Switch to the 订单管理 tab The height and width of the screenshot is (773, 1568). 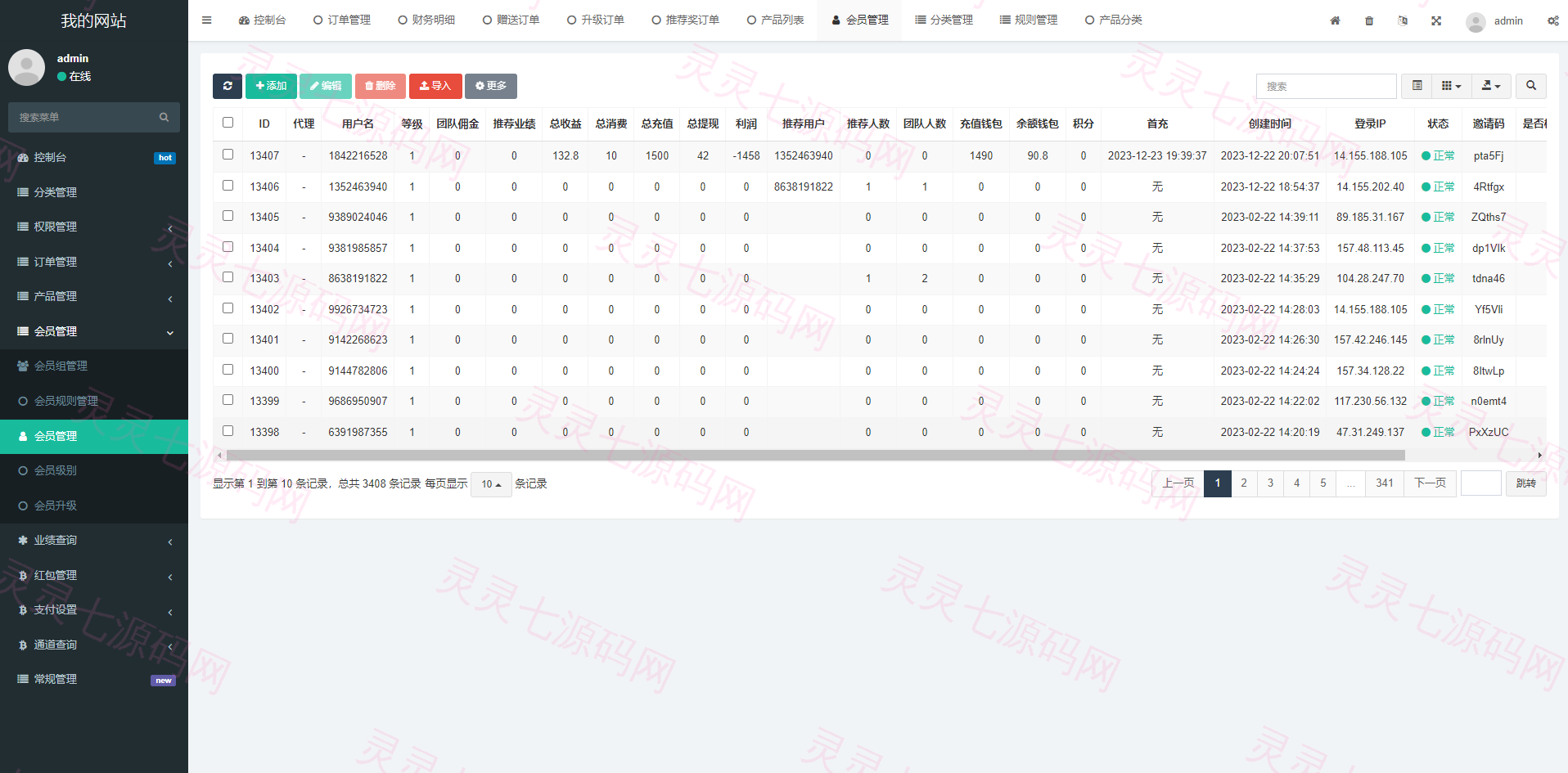click(x=342, y=20)
